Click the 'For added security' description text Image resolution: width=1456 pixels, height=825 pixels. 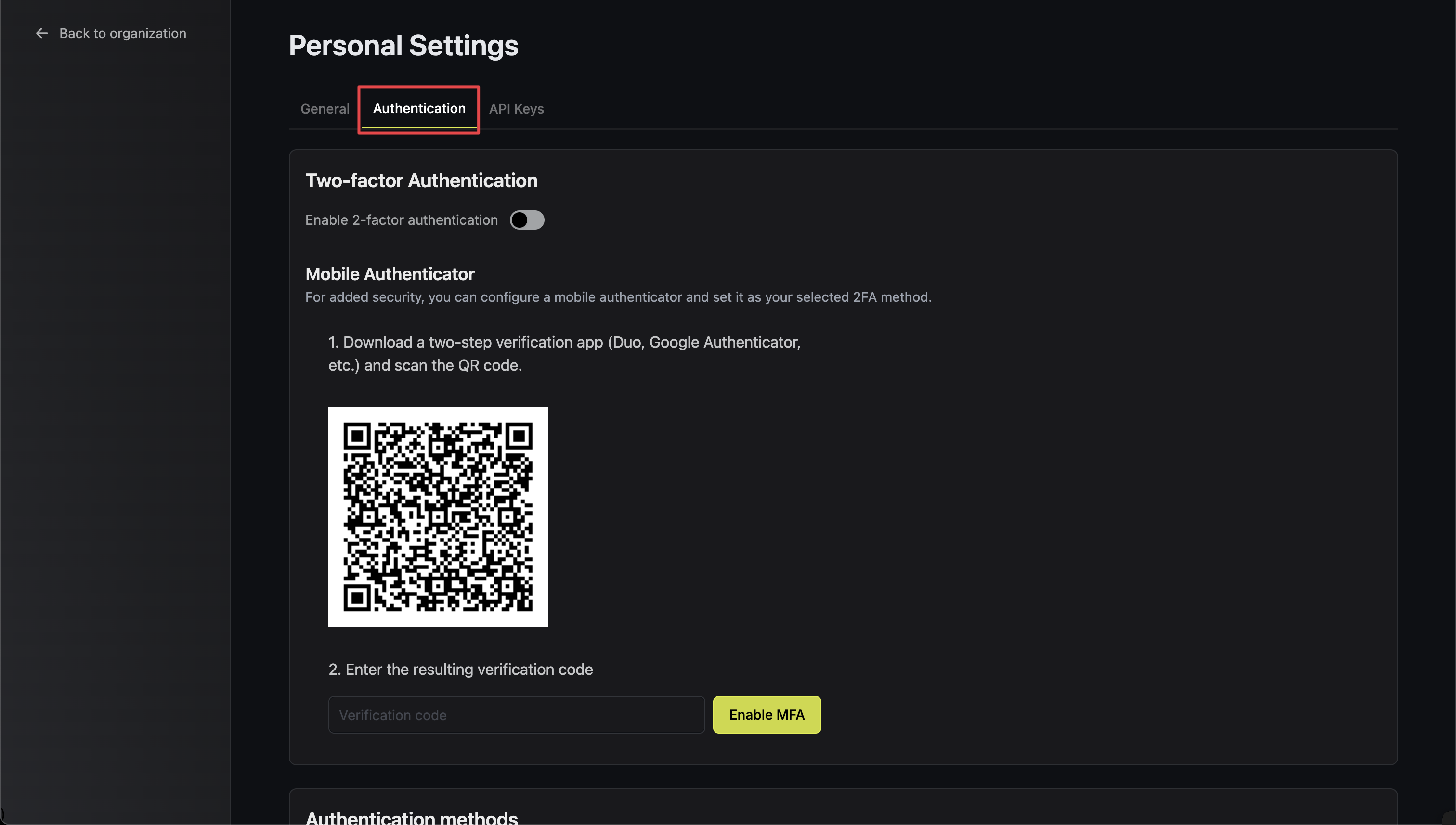(618, 297)
